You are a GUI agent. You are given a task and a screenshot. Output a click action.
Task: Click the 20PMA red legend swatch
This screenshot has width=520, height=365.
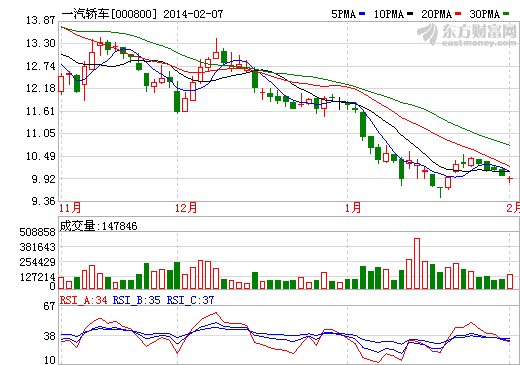click(x=458, y=14)
